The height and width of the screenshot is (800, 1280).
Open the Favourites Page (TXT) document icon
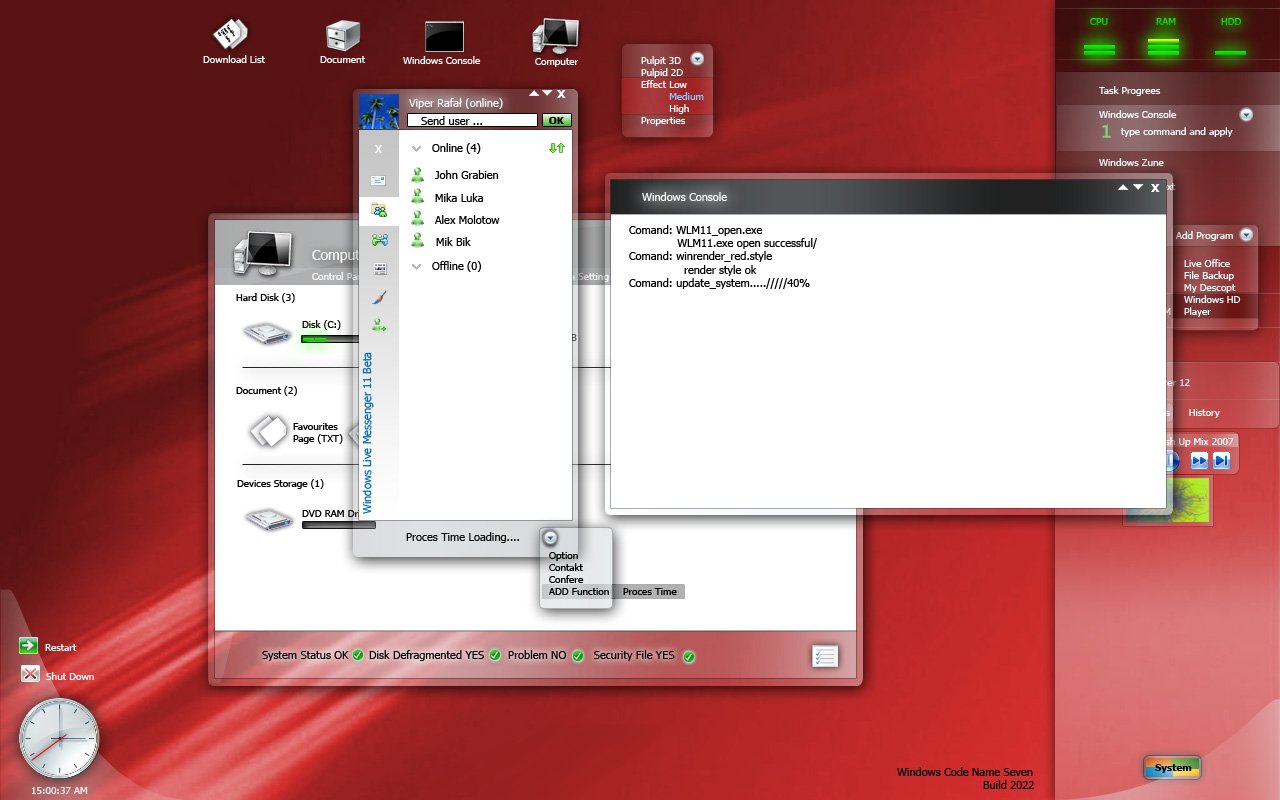(x=268, y=431)
